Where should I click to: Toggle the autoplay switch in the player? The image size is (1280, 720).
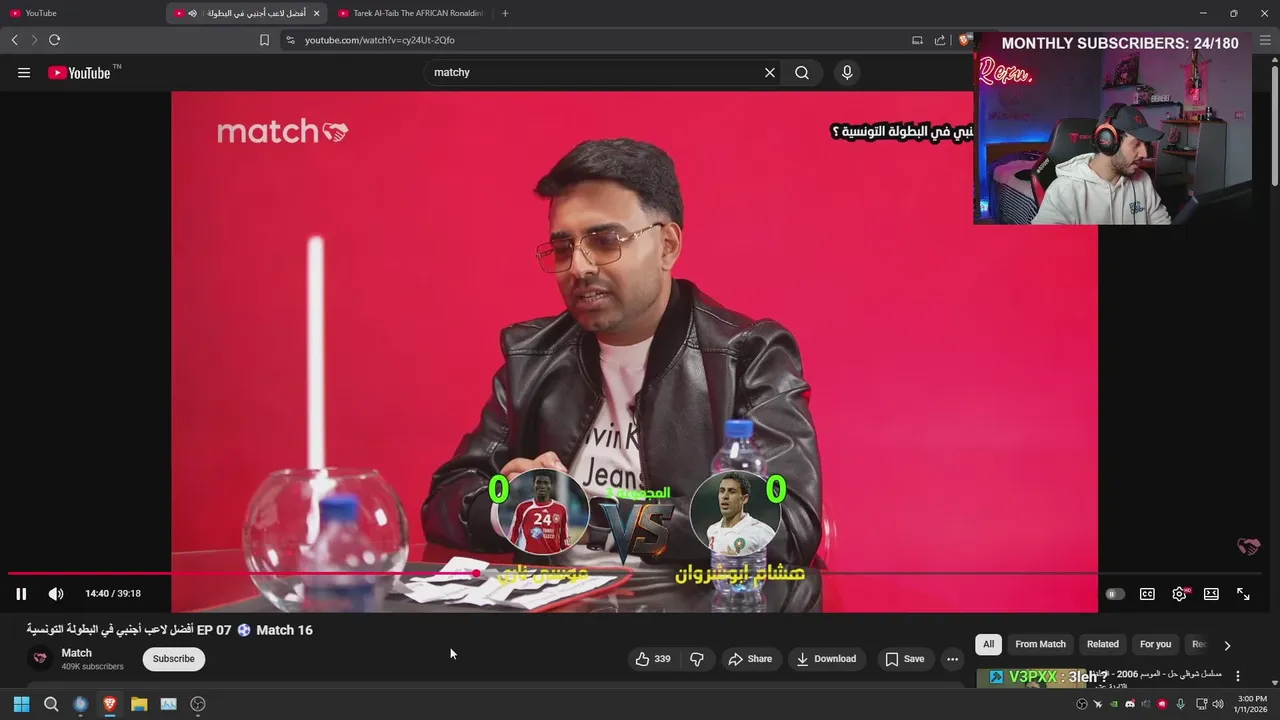[1115, 594]
